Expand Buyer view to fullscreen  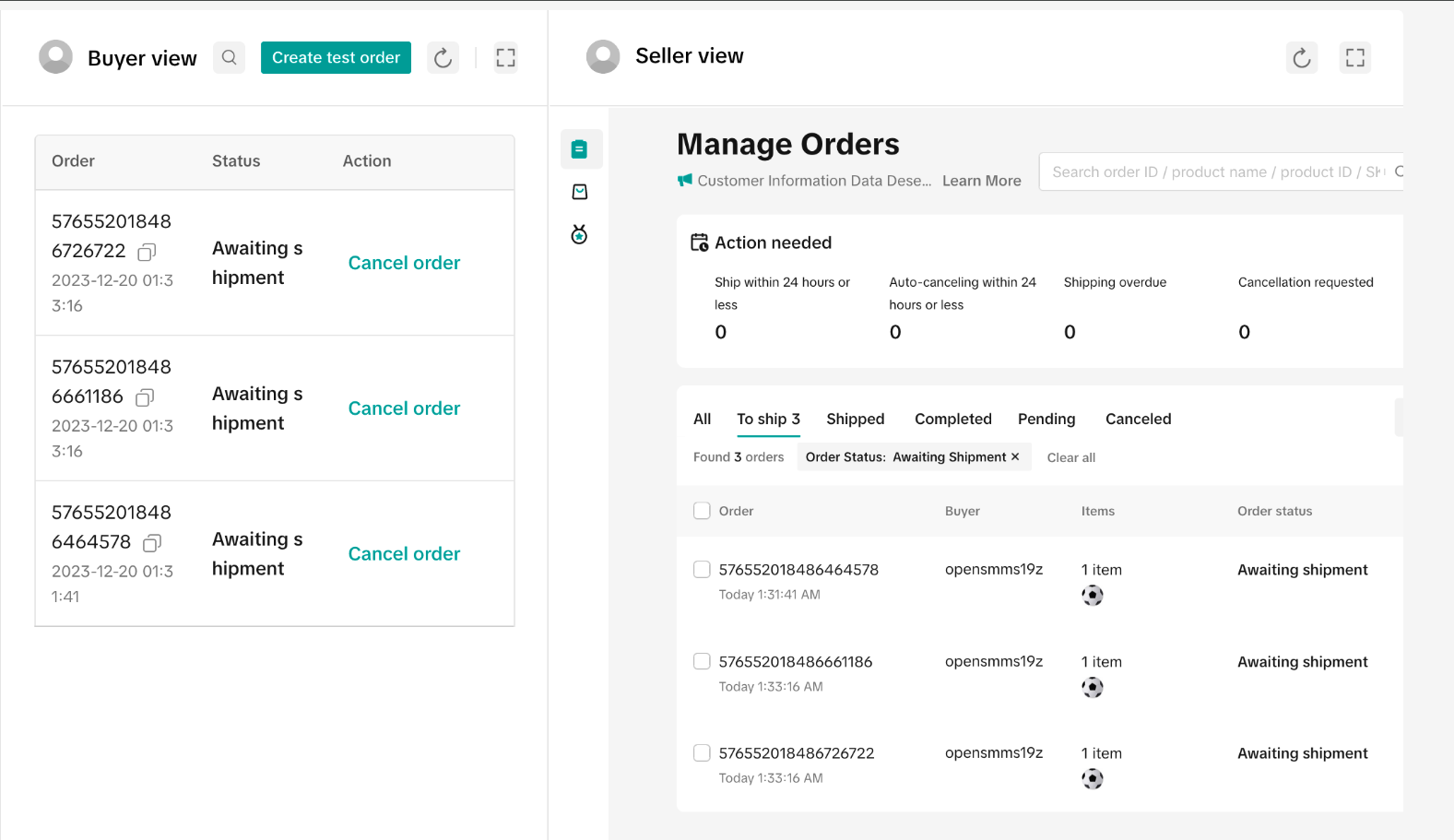[505, 58]
